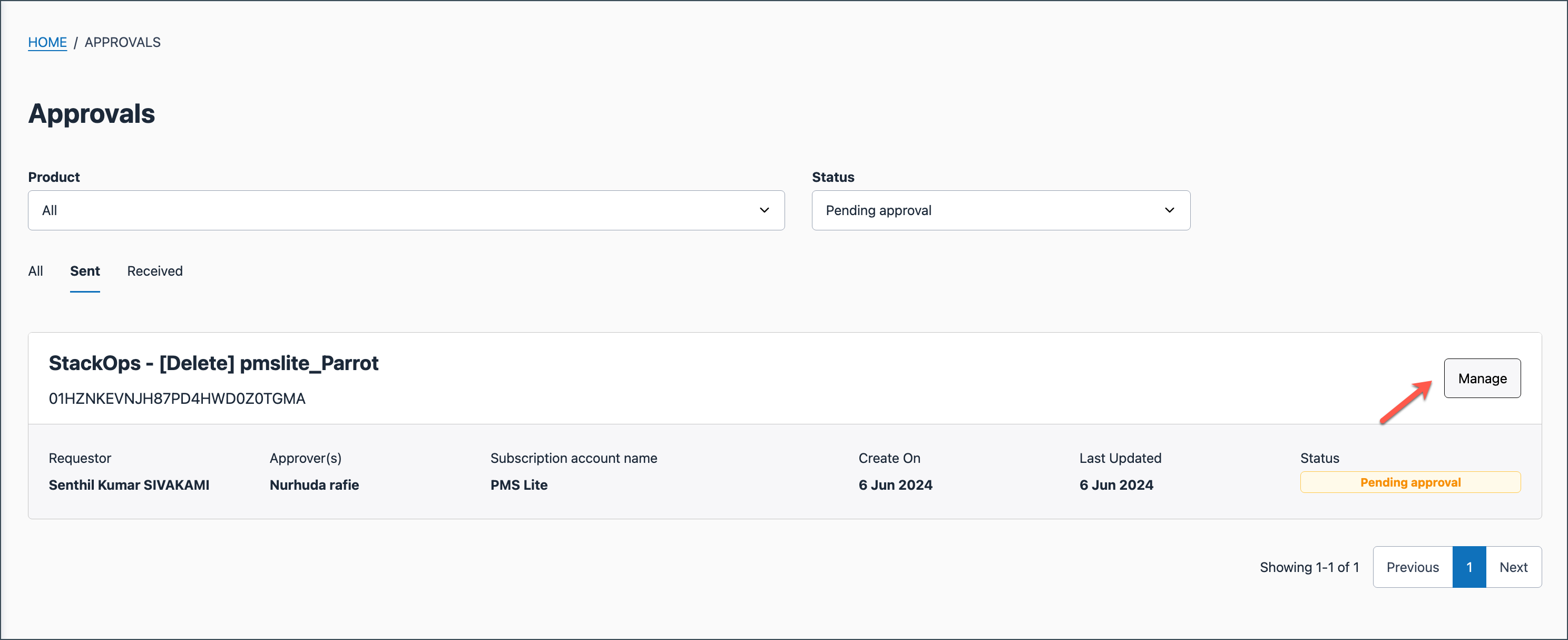Open the Product dropdown chevron
1568x640 pixels.
pyautogui.click(x=765, y=210)
